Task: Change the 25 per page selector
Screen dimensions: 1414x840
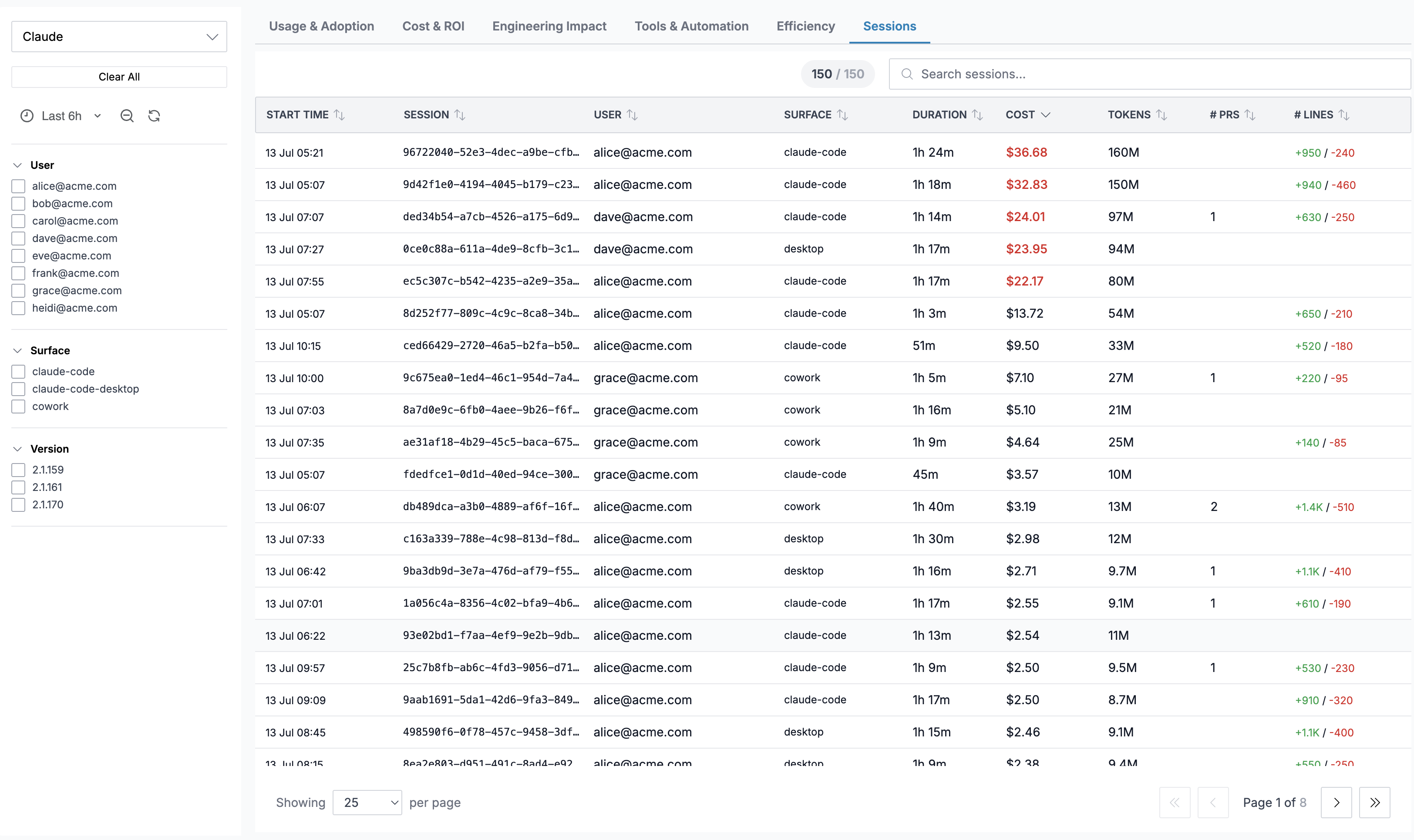Action: pos(367,802)
